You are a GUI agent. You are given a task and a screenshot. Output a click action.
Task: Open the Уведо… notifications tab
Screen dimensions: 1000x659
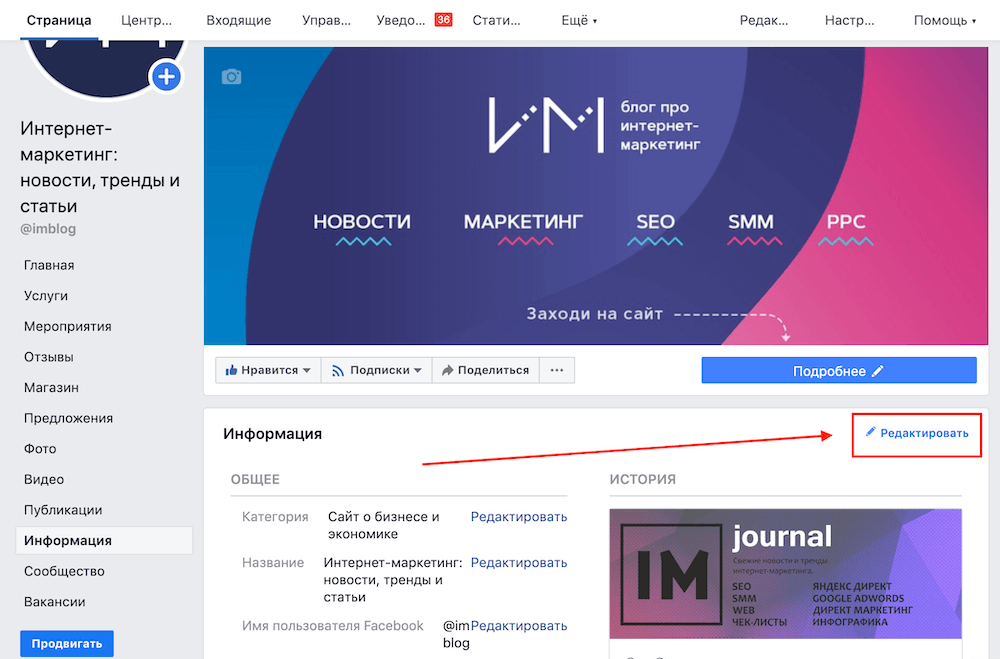tap(401, 20)
